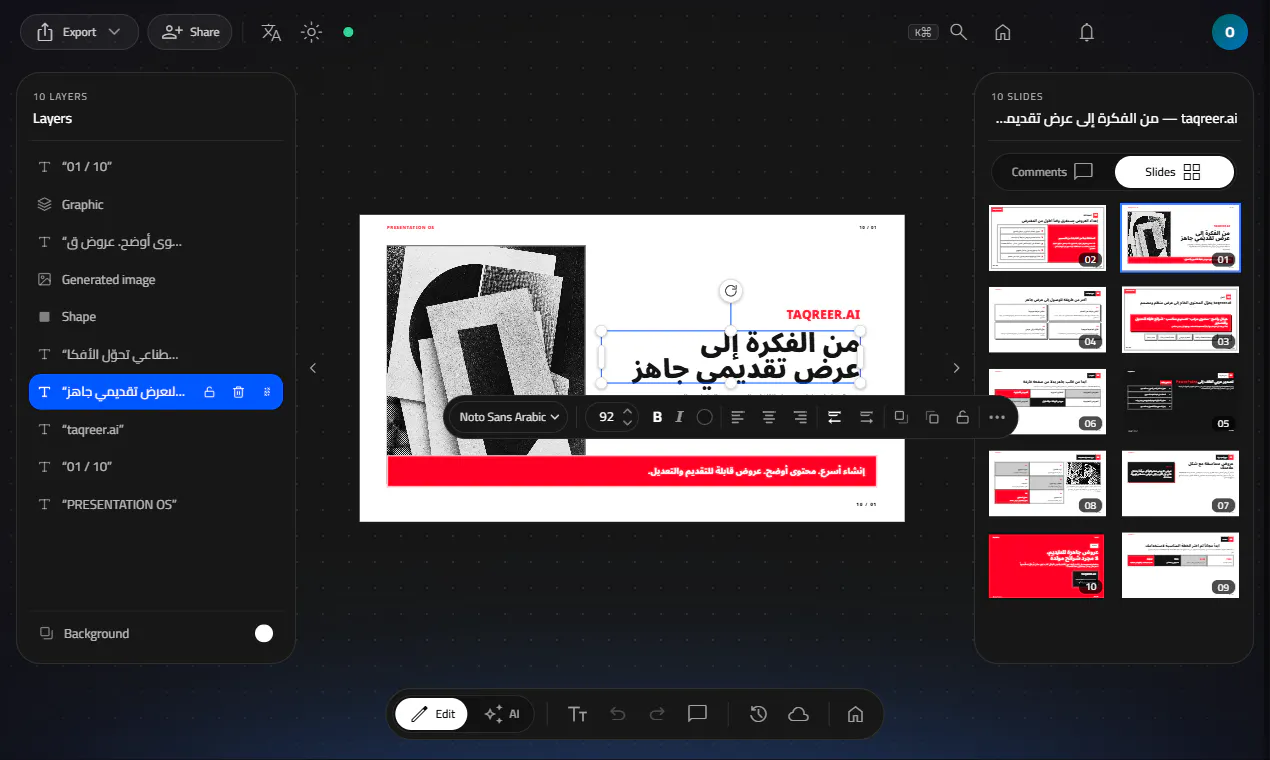
Task: Select the "PRESENTATION OS" text layer
Action: [156, 504]
